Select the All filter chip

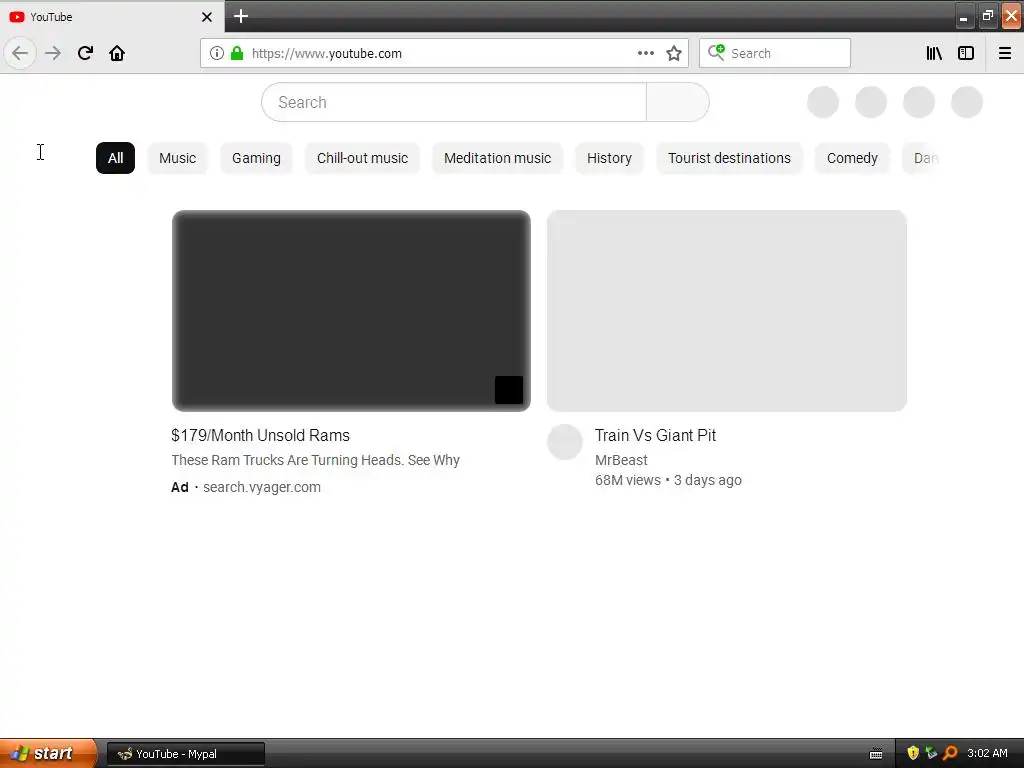[x=116, y=158]
